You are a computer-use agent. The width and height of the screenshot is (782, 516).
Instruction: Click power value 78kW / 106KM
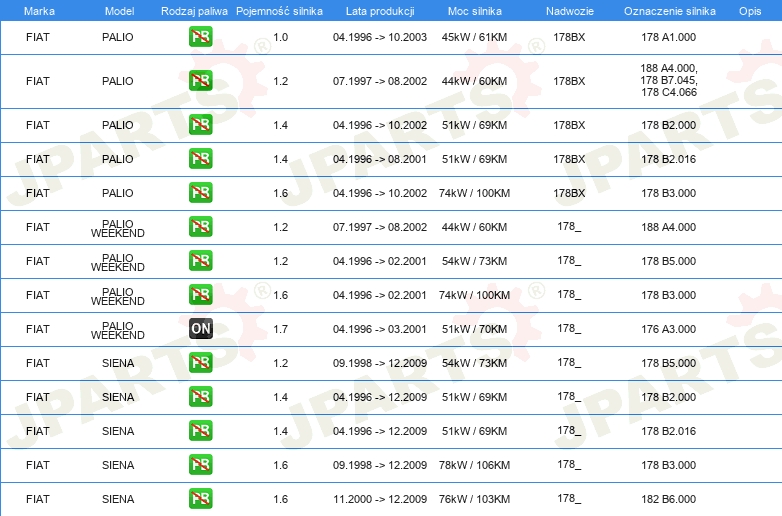(474, 465)
